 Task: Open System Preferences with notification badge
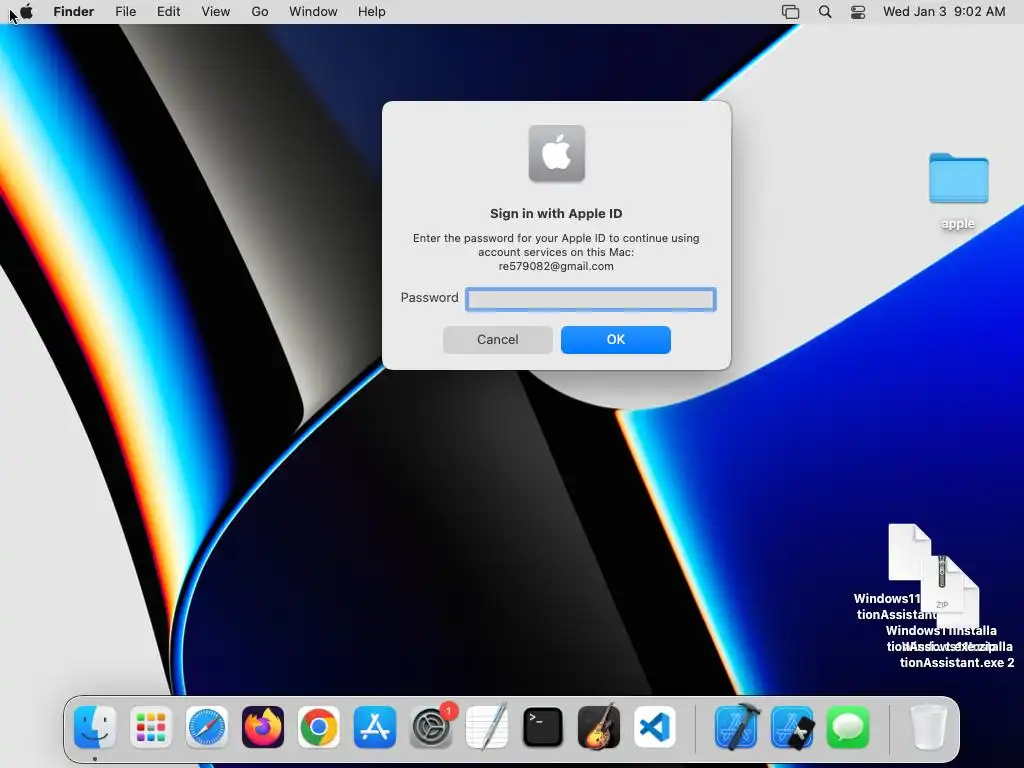431,727
